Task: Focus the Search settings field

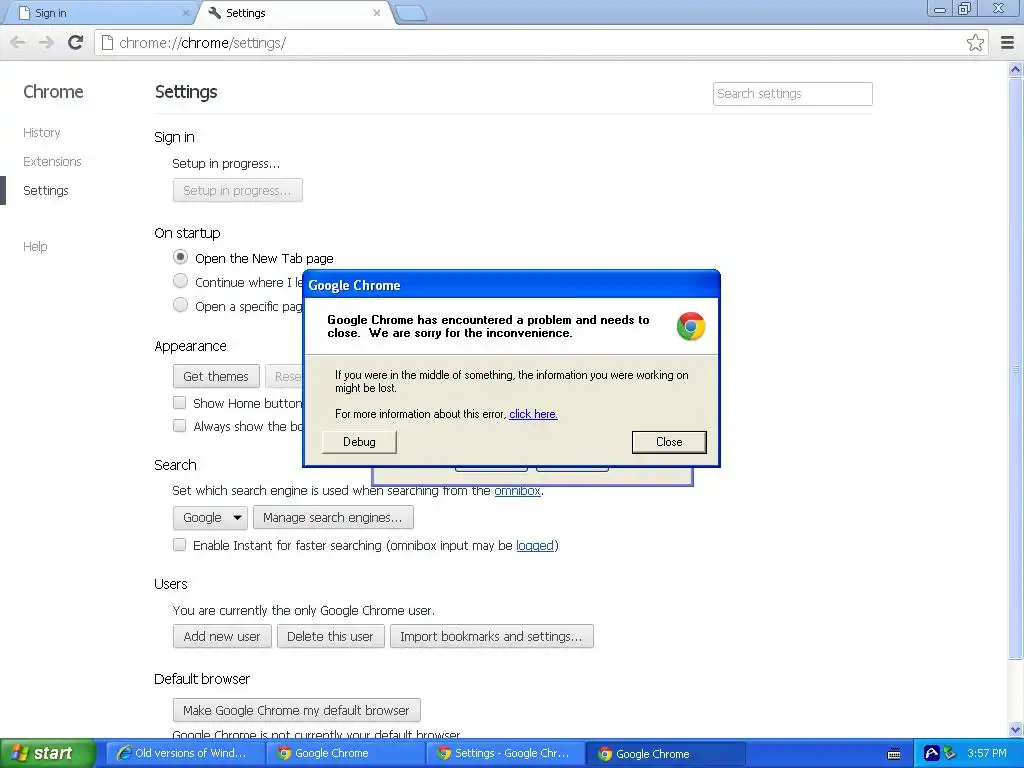Action: [792, 94]
